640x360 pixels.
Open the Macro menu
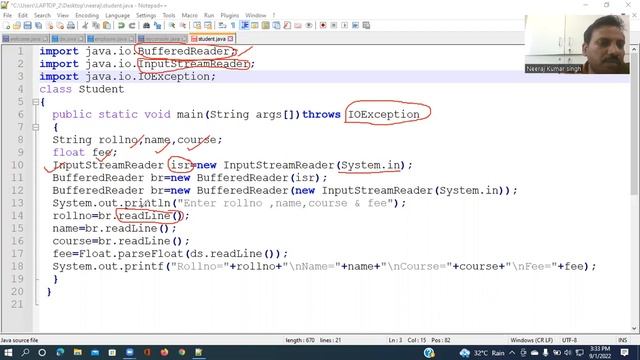click(x=189, y=15)
